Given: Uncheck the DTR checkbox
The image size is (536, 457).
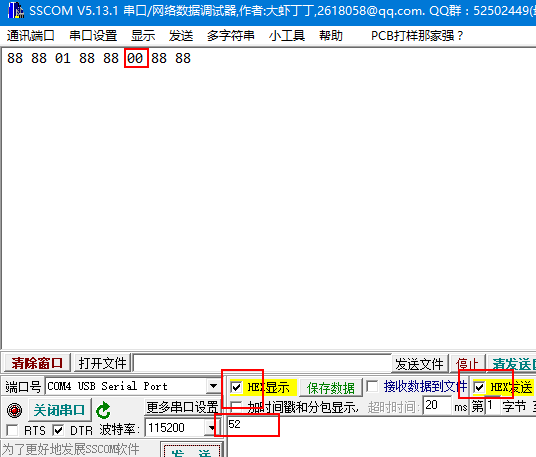Looking at the screenshot, I should click(58, 430).
